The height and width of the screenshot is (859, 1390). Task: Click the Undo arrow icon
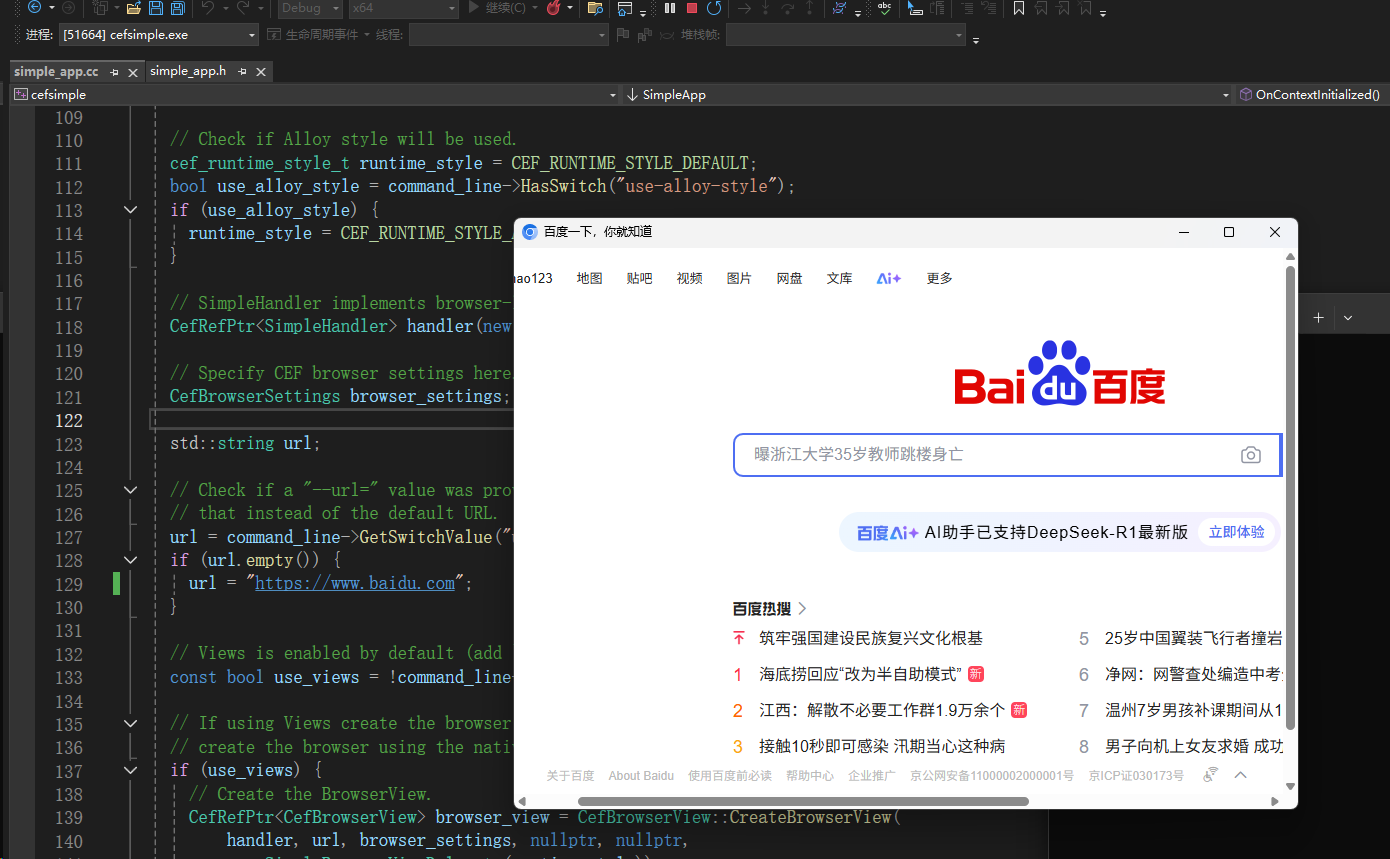click(208, 8)
